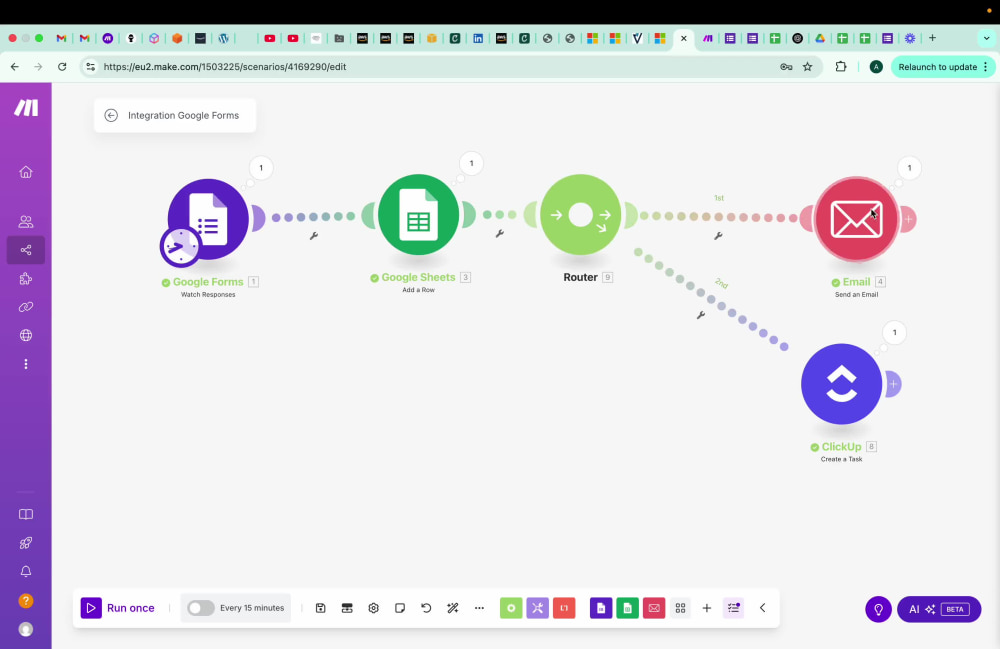
Task: Open More three-dots in left sidebar
Action: click(x=26, y=364)
